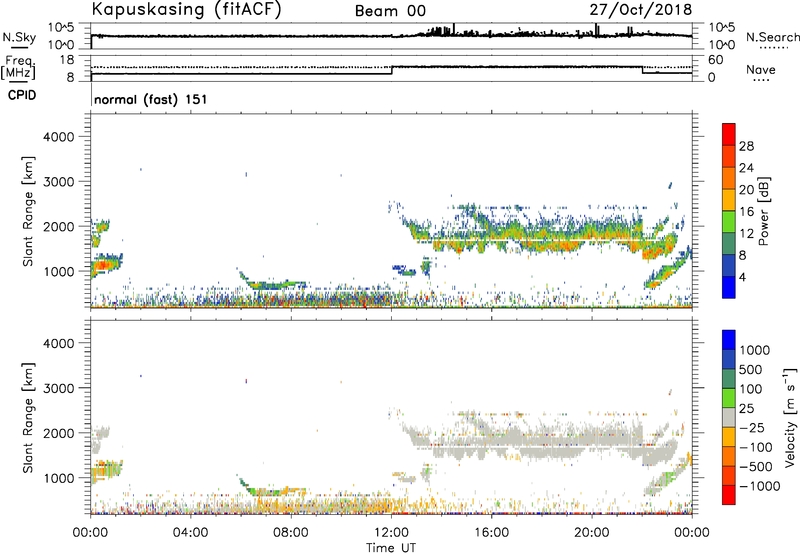The width and height of the screenshot is (800, 554).
Task: Click the title 'Kapuskasing (fitACF)'
Action: (x=186, y=10)
